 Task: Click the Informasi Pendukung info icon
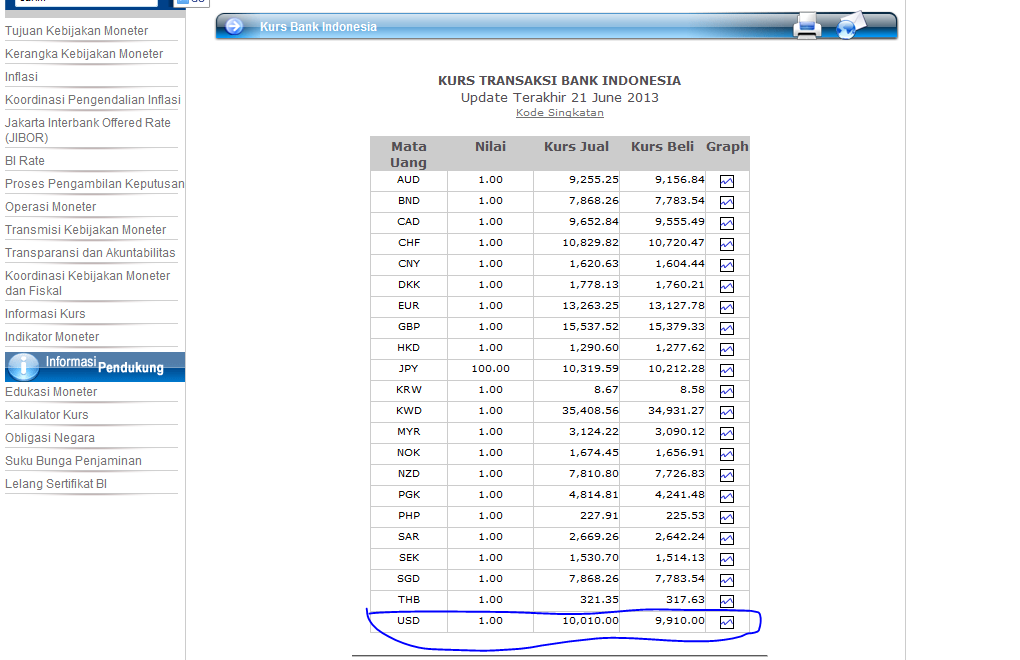pyautogui.click(x=24, y=367)
